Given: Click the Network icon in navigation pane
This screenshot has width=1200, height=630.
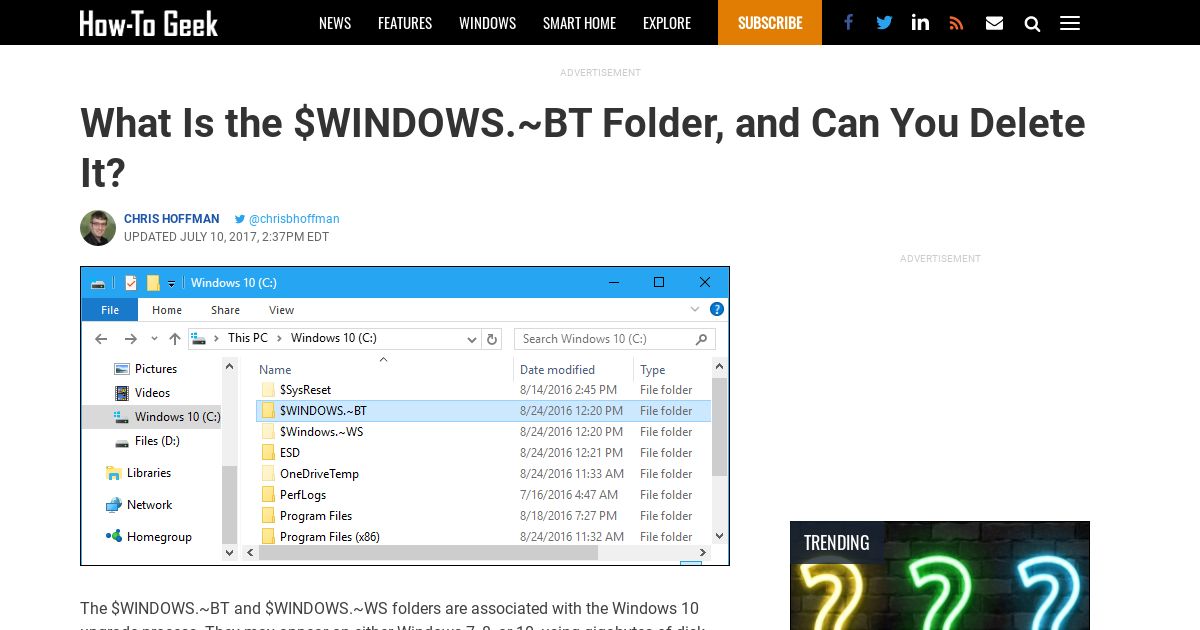Looking at the screenshot, I should coord(113,505).
